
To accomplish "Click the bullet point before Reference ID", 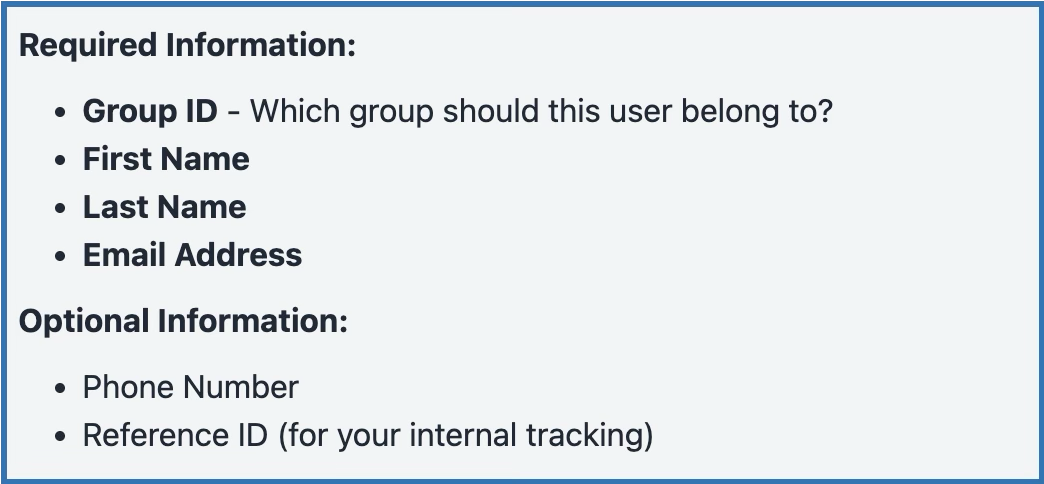I will tap(63, 436).
